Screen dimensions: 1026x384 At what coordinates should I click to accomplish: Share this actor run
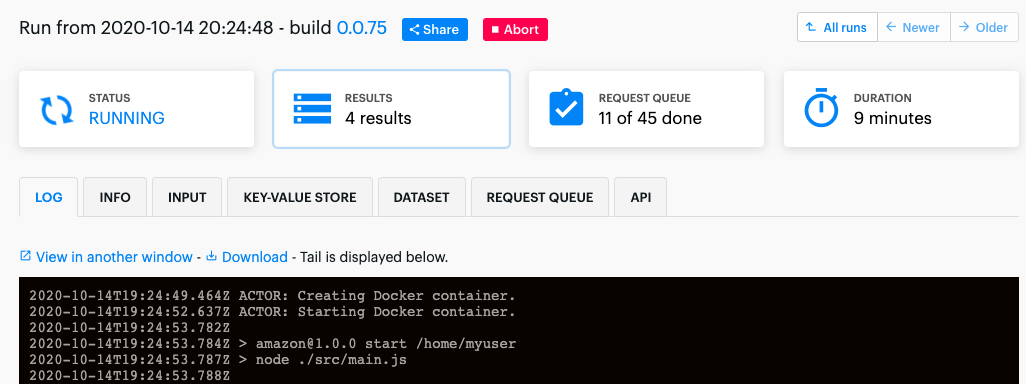click(434, 29)
